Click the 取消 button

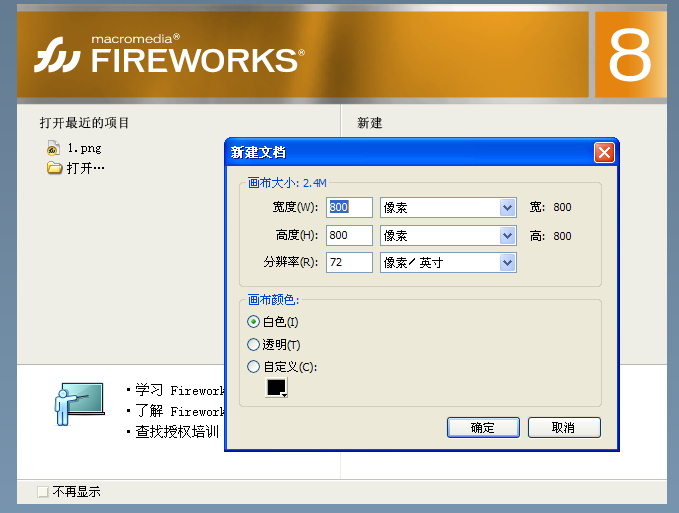[564, 428]
